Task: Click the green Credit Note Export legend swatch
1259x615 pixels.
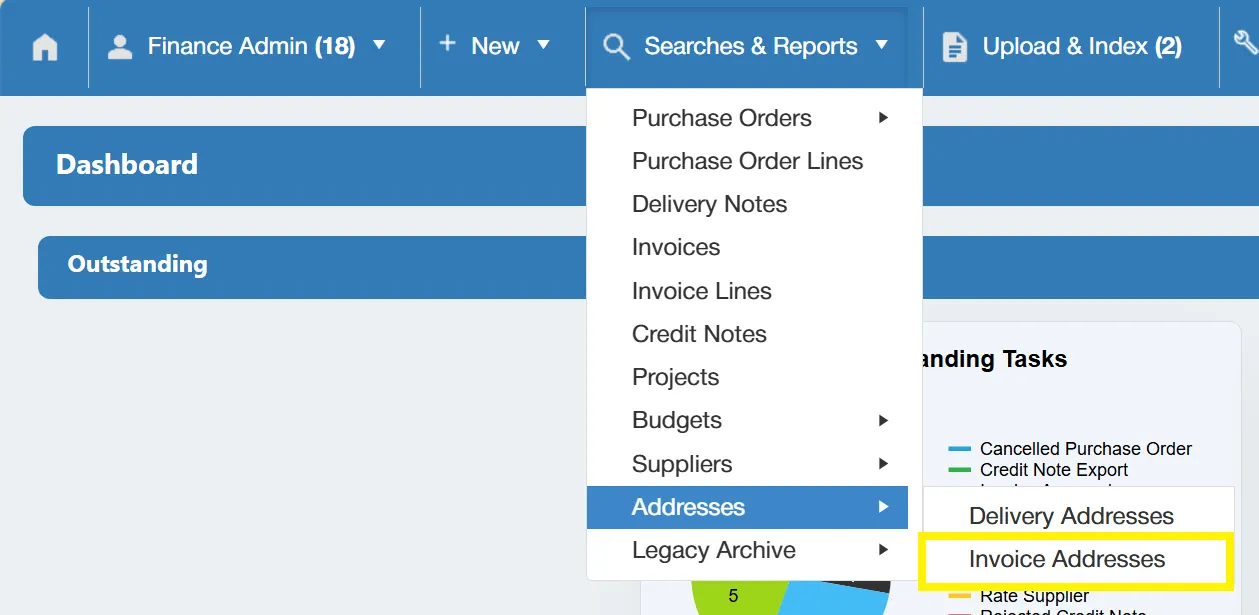Action: pos(959,470)
